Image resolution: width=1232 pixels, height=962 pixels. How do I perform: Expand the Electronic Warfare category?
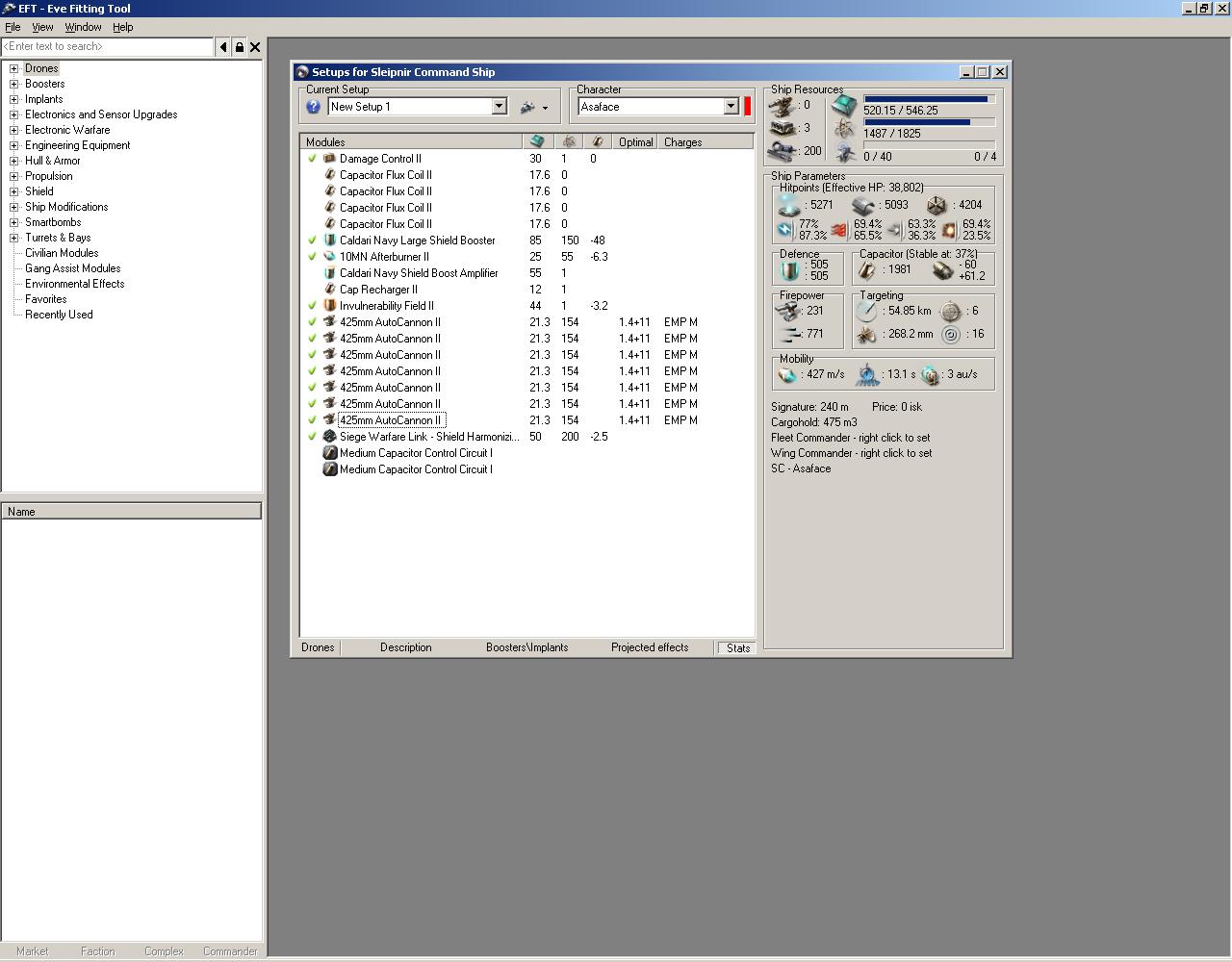[x=13, y=130]
